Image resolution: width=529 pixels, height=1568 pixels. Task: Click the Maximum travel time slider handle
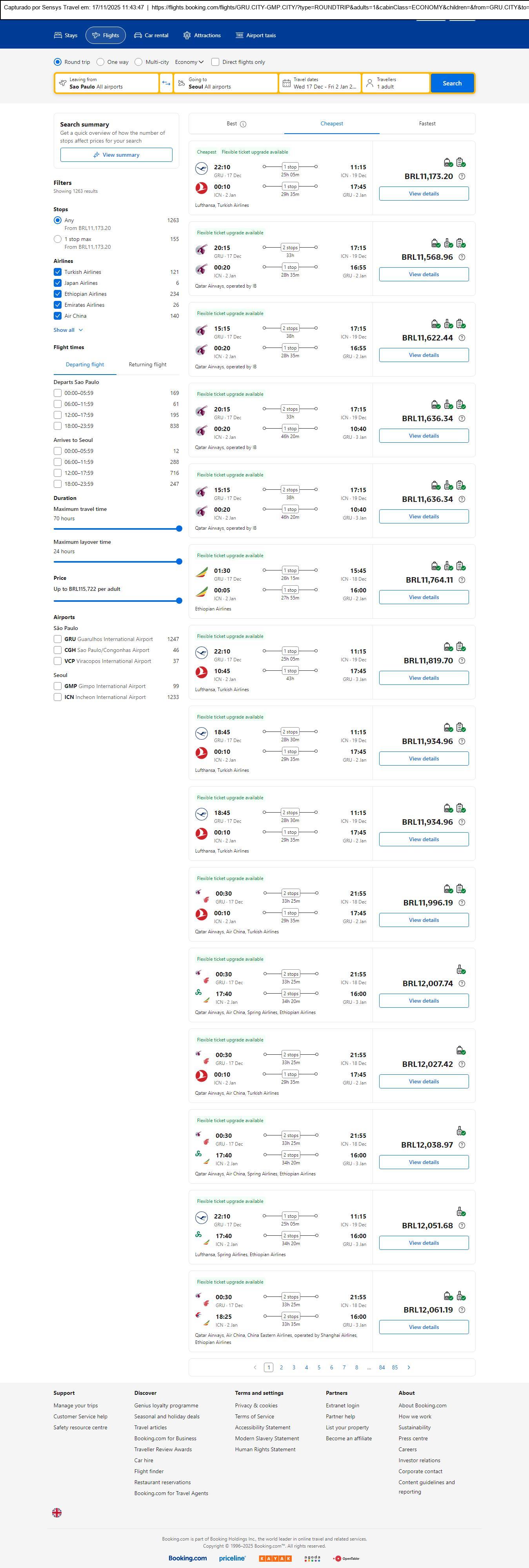pos(179,529)
